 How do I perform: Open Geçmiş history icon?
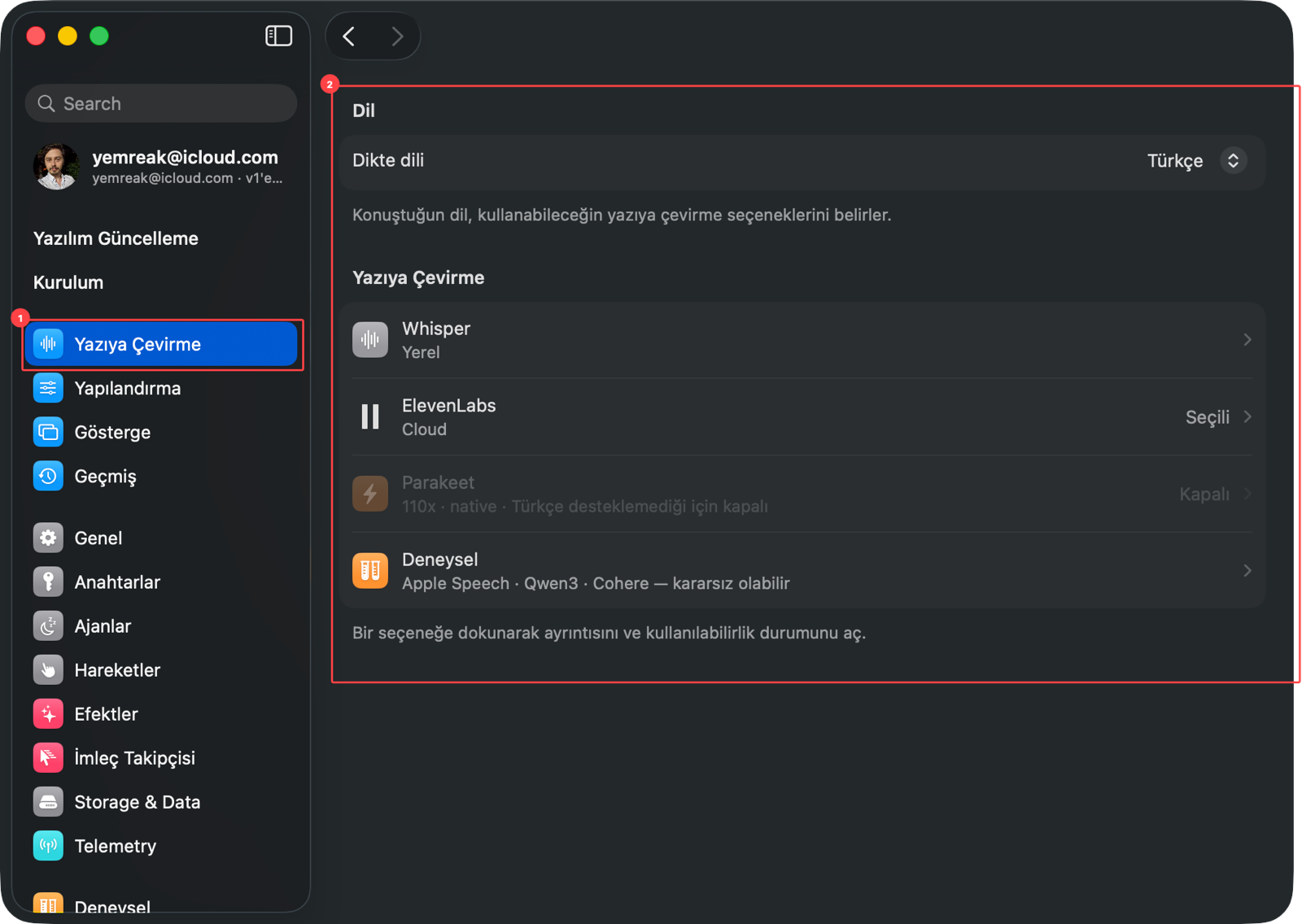(48, 476)
